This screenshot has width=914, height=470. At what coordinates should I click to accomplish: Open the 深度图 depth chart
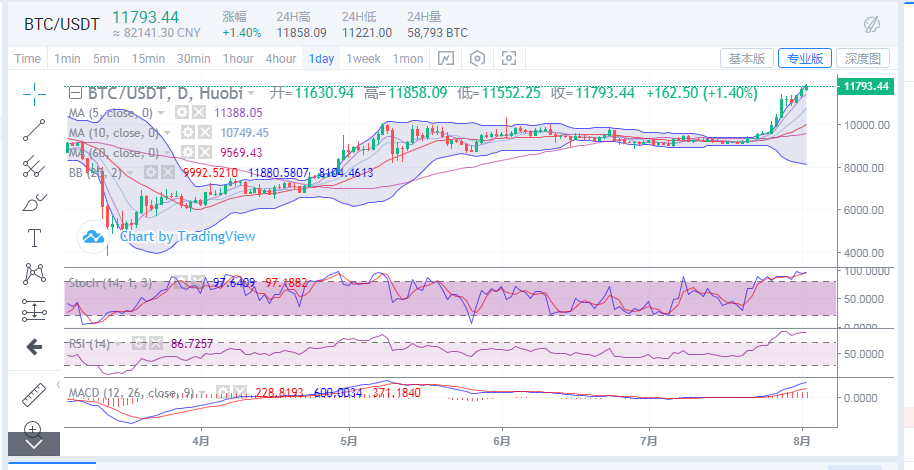click(x=863, y=58)
